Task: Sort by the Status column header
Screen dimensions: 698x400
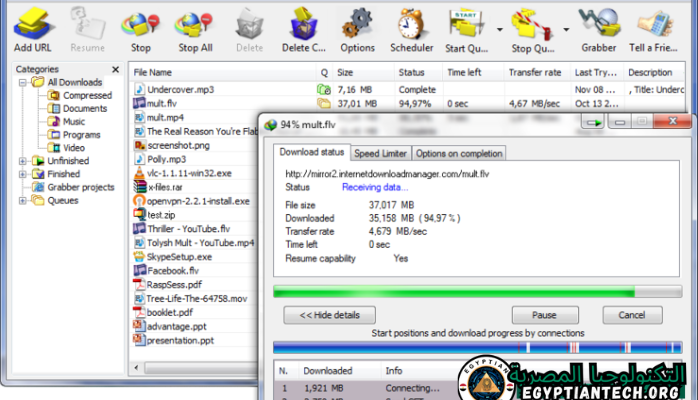Action: [x=418, y=73]
